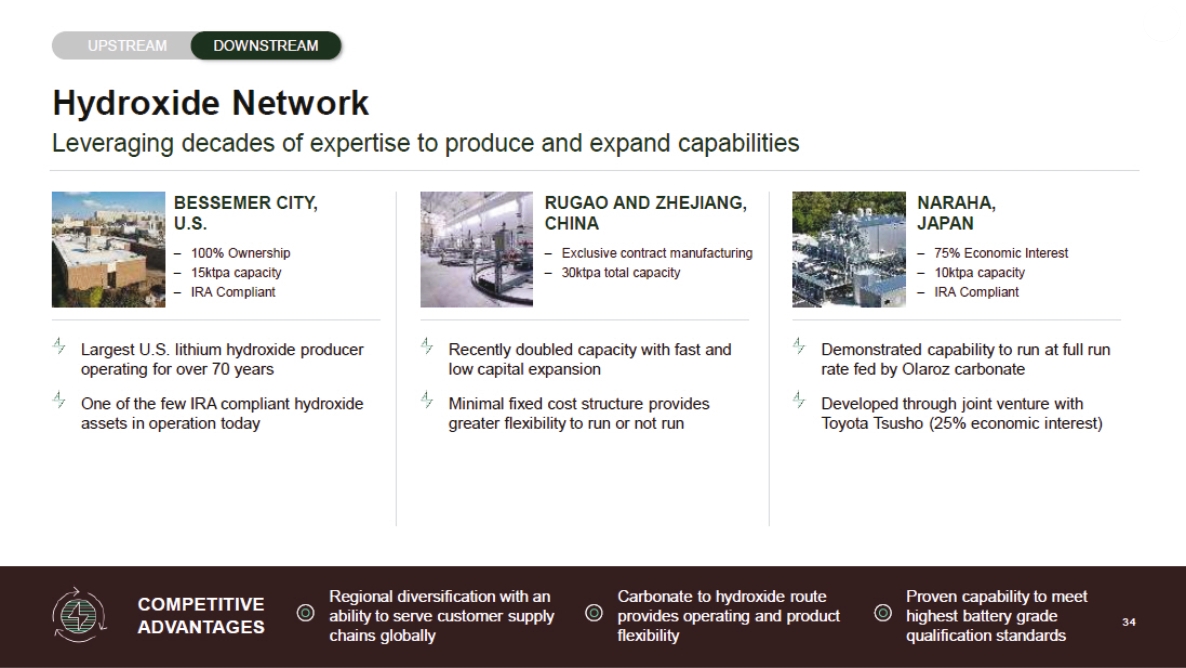Click the 75% Economic Interest line

(x=1001, y=253)
